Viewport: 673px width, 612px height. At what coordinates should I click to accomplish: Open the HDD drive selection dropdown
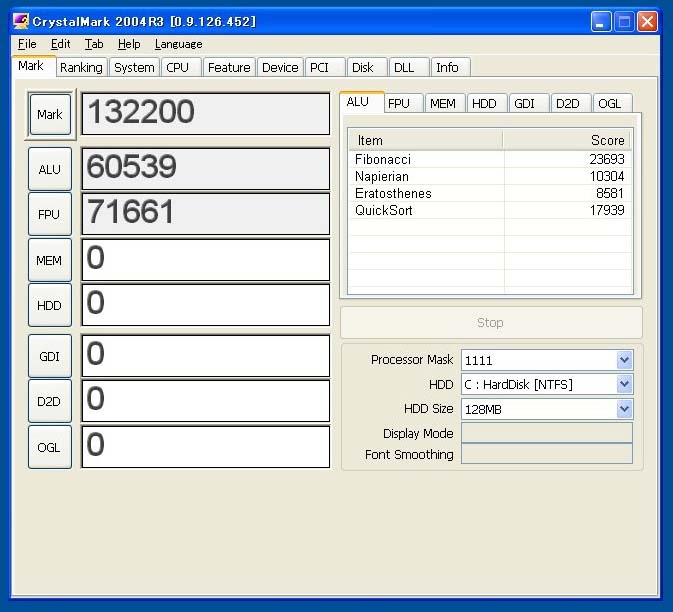point(624,385)
